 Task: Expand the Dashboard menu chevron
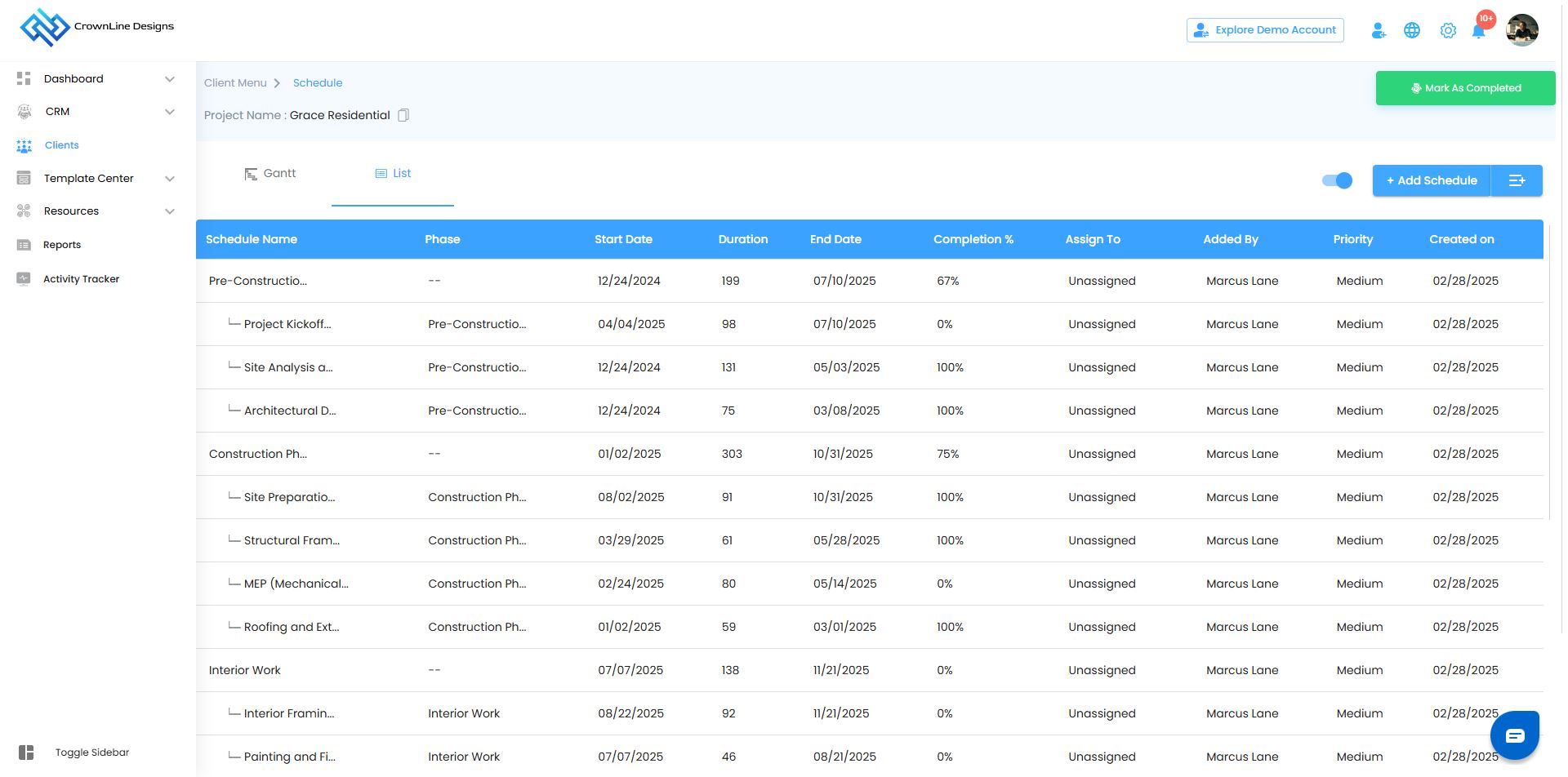(x=170, y=79)
